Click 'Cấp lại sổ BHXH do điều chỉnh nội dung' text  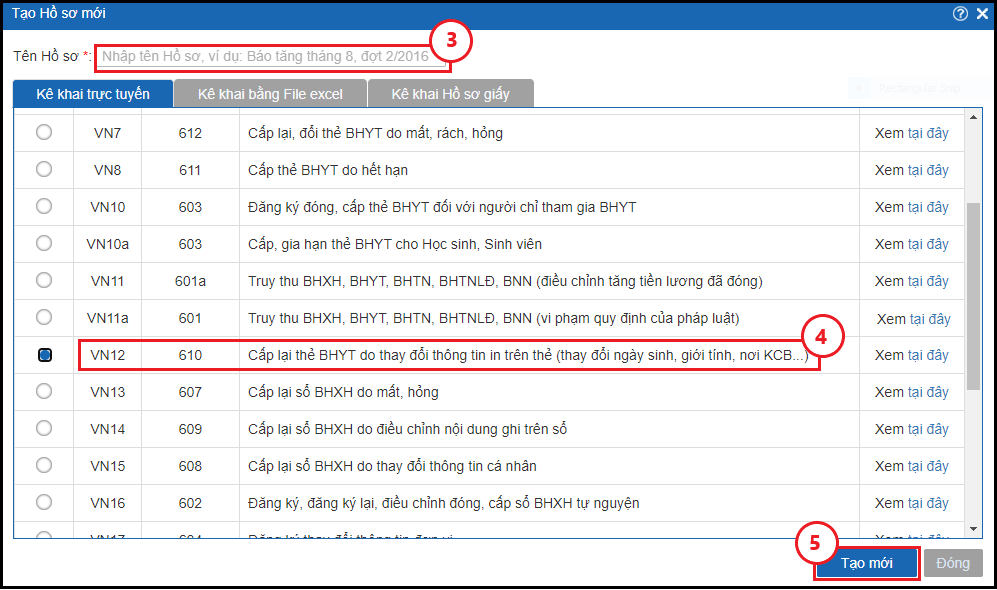click(408, 429)
